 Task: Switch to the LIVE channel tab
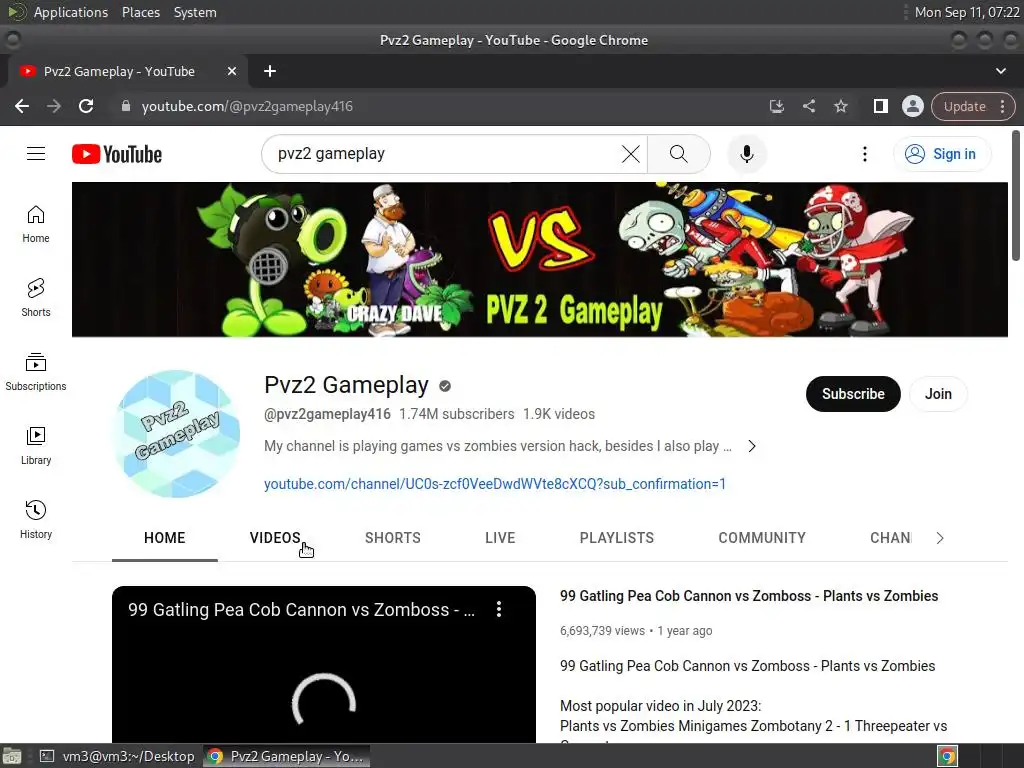point(500,538)
